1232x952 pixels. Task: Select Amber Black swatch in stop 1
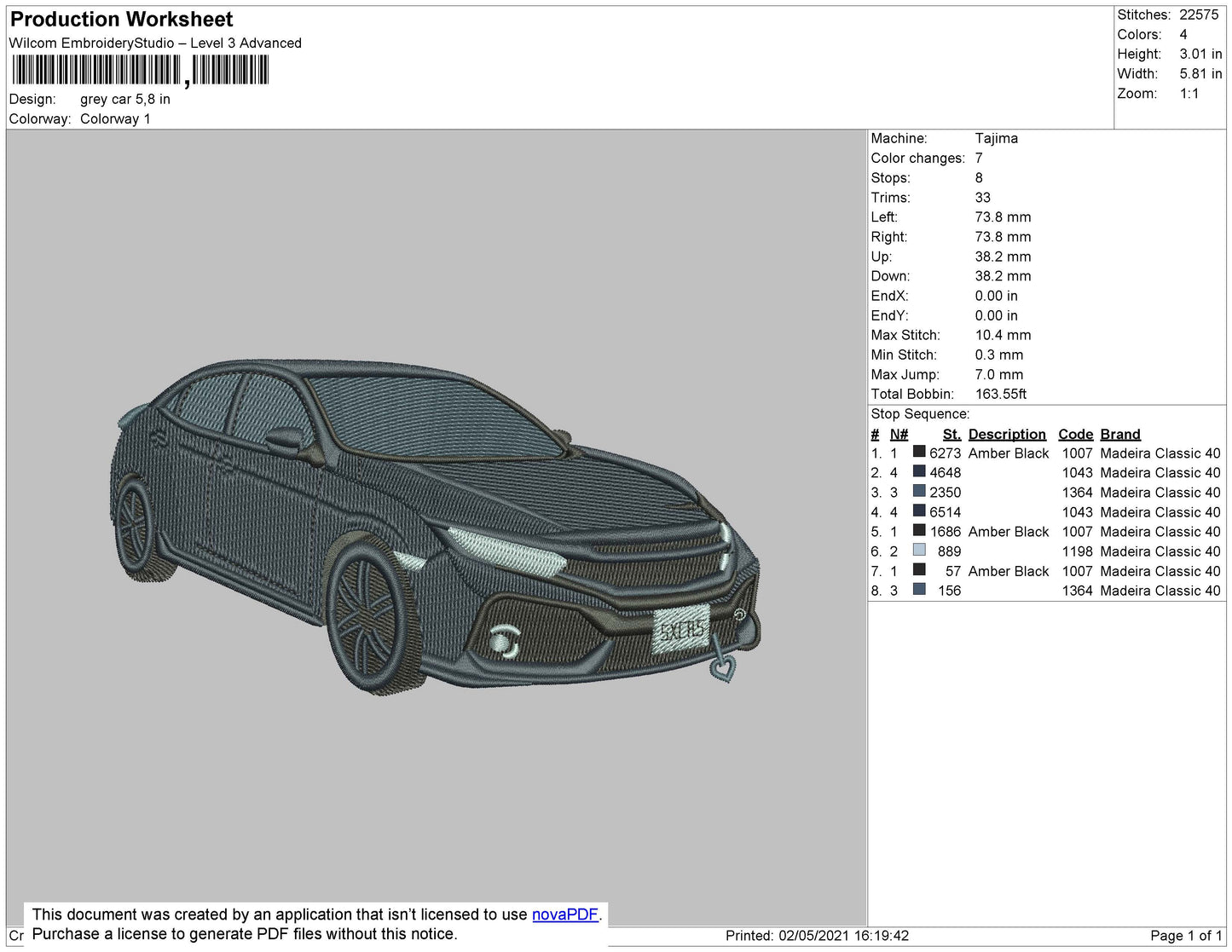[919, 452]
